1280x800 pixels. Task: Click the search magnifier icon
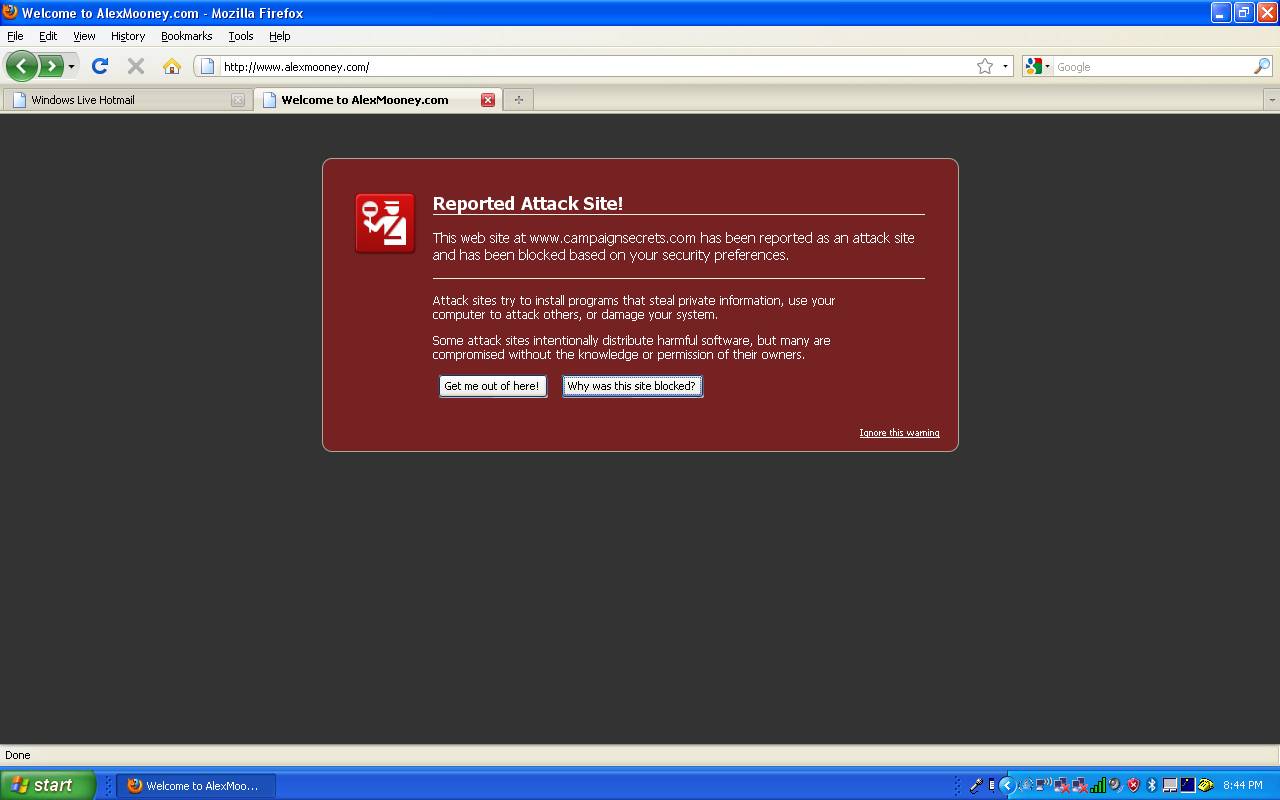(x=1262, y=66)
